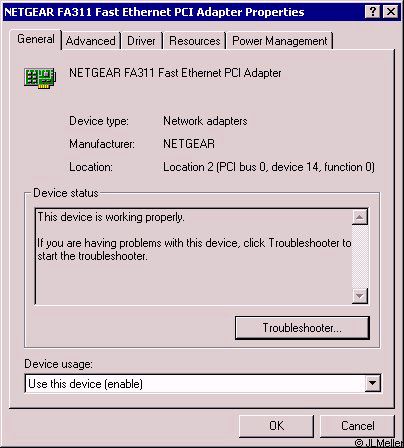This screenshot has height=448, width=404.
Task: Click the question mark help button
Action: coord(373,12)
